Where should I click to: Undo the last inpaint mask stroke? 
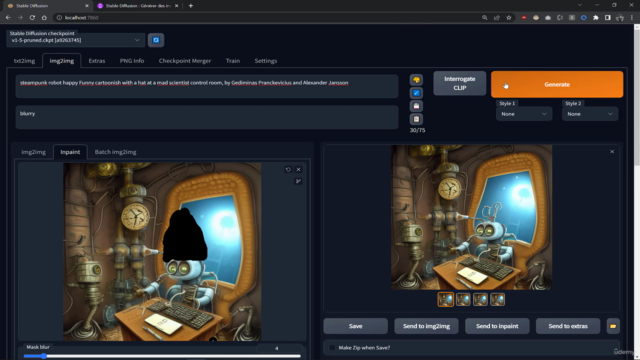pyautogui.click(x=288, y=169)
